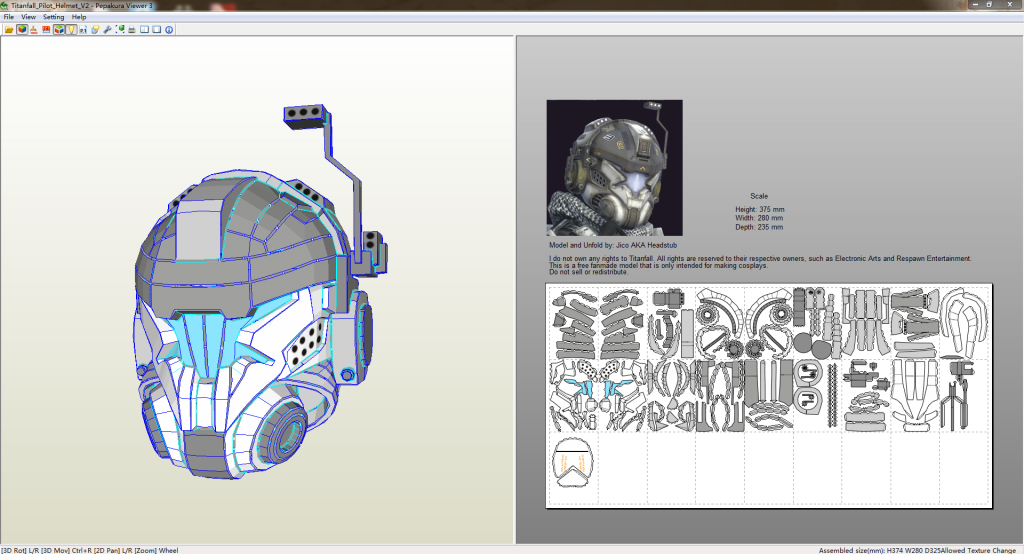Viewport: 1024px width, 554px height.
Task: Click the assembled size status bar text
Action: click(878, 550)
